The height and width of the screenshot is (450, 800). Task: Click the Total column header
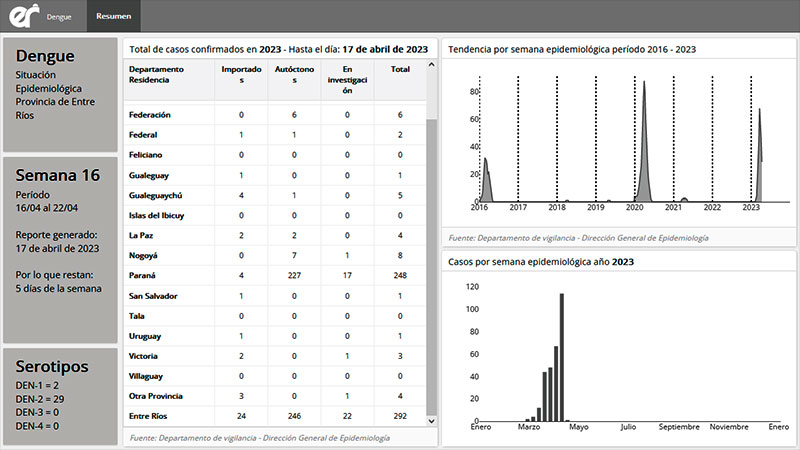tap(400, 70)
